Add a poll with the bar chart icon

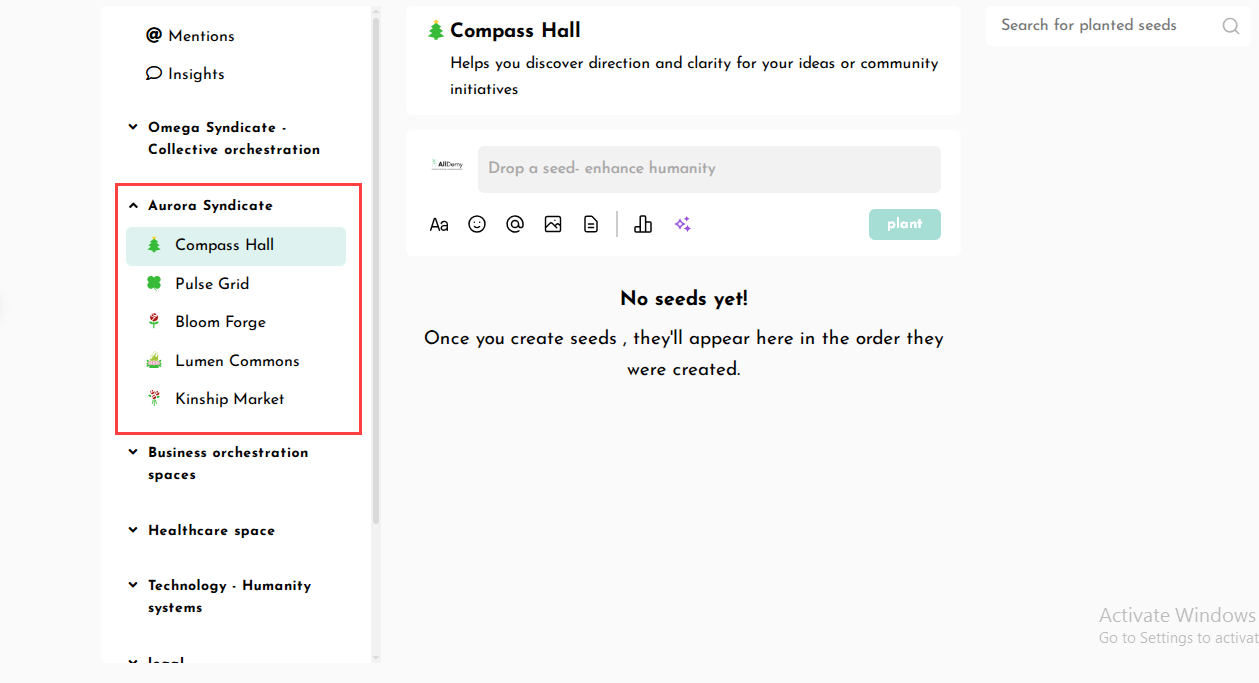[x=643, y=225]
